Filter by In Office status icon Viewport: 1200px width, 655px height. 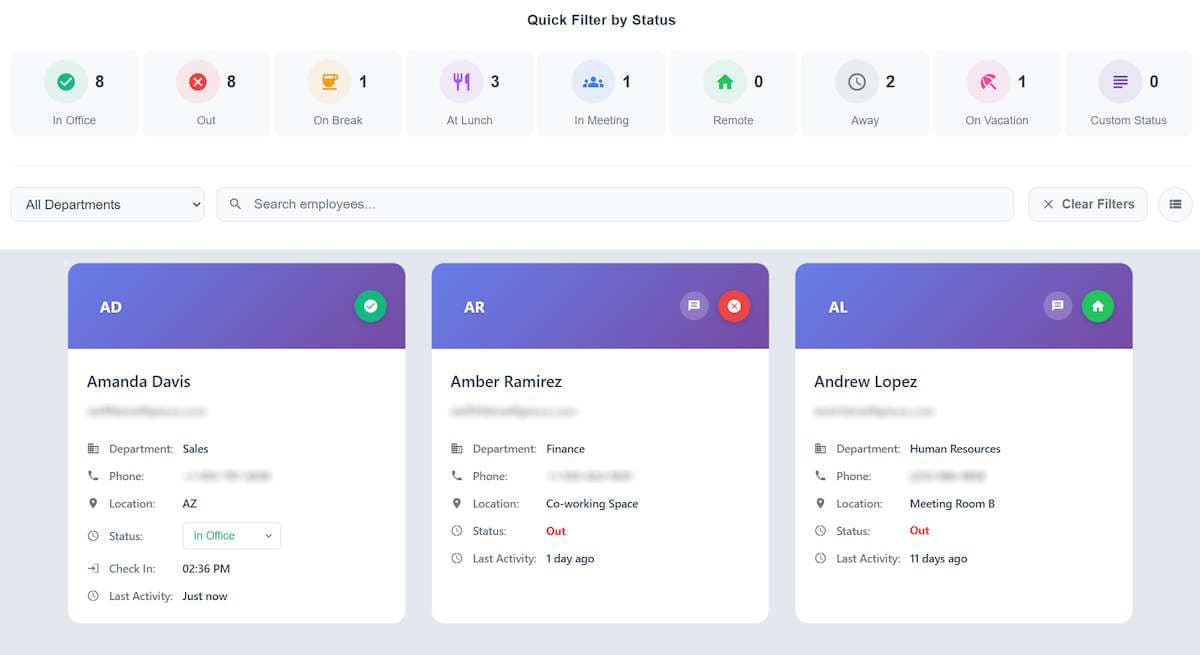(66, 82)
